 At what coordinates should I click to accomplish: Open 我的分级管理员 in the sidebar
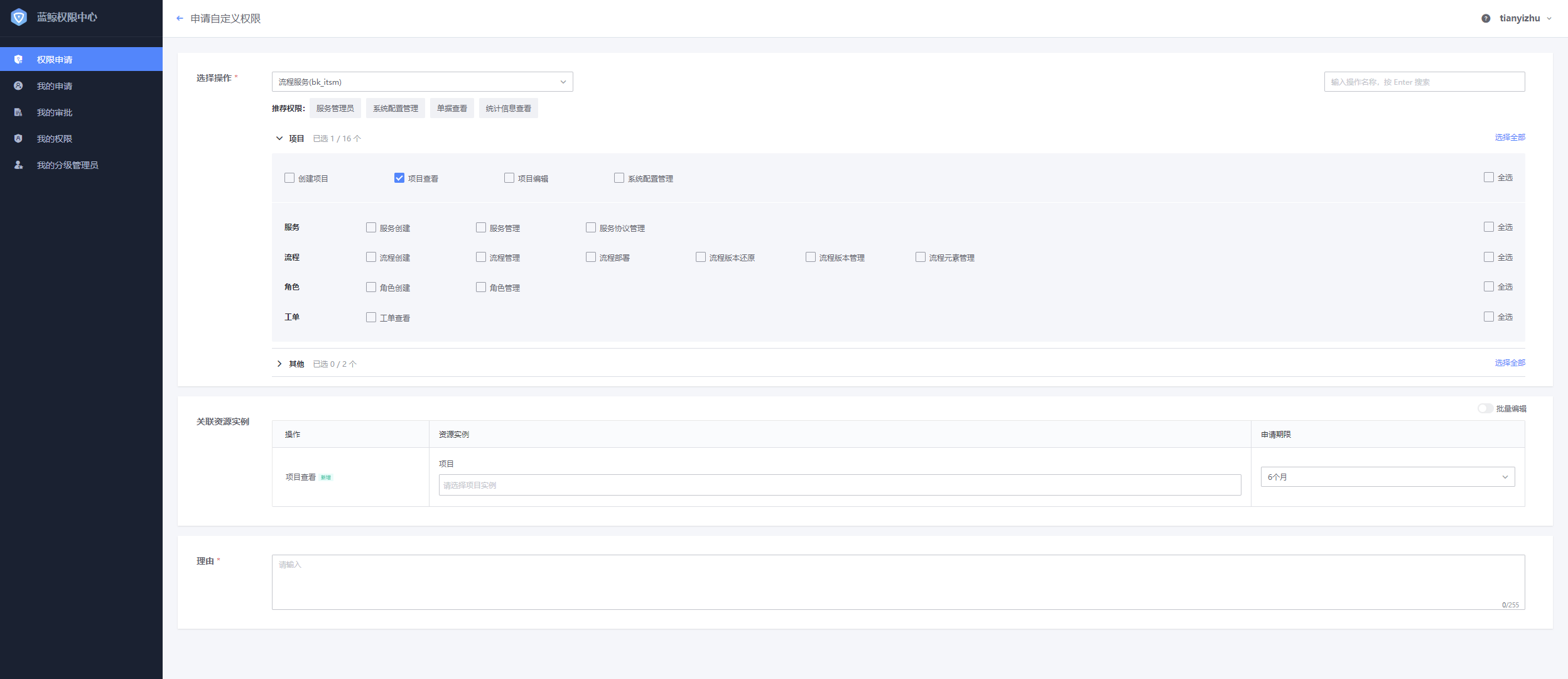[67, 165]
